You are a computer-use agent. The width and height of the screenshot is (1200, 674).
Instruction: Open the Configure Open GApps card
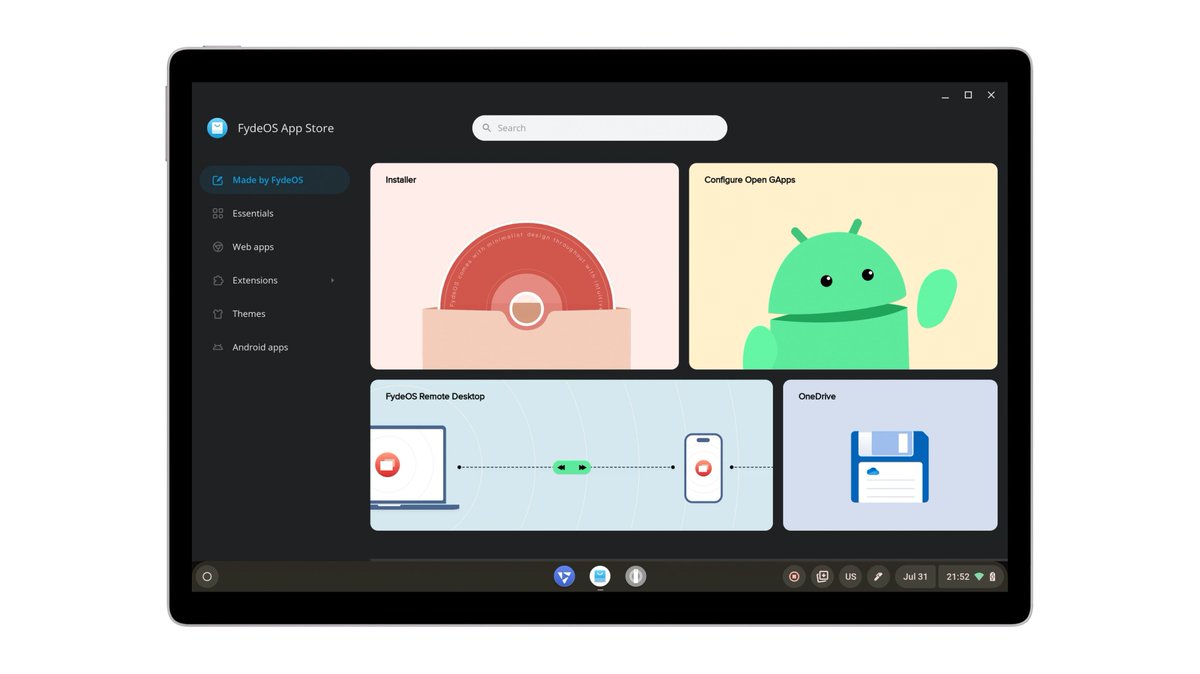click(843, 266)
